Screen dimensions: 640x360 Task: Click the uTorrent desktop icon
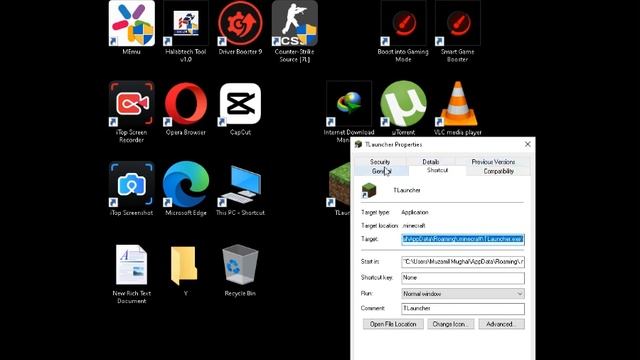click(403, 104)
